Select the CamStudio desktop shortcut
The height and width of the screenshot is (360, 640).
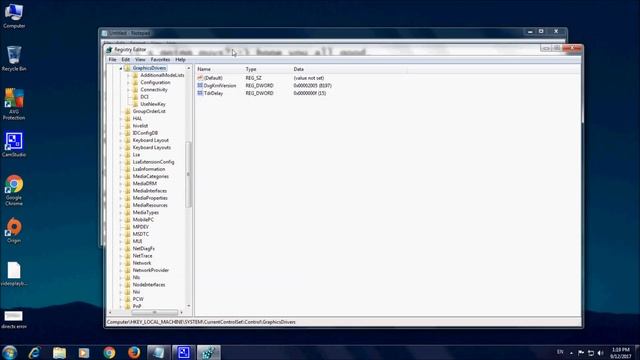(14, 144)
